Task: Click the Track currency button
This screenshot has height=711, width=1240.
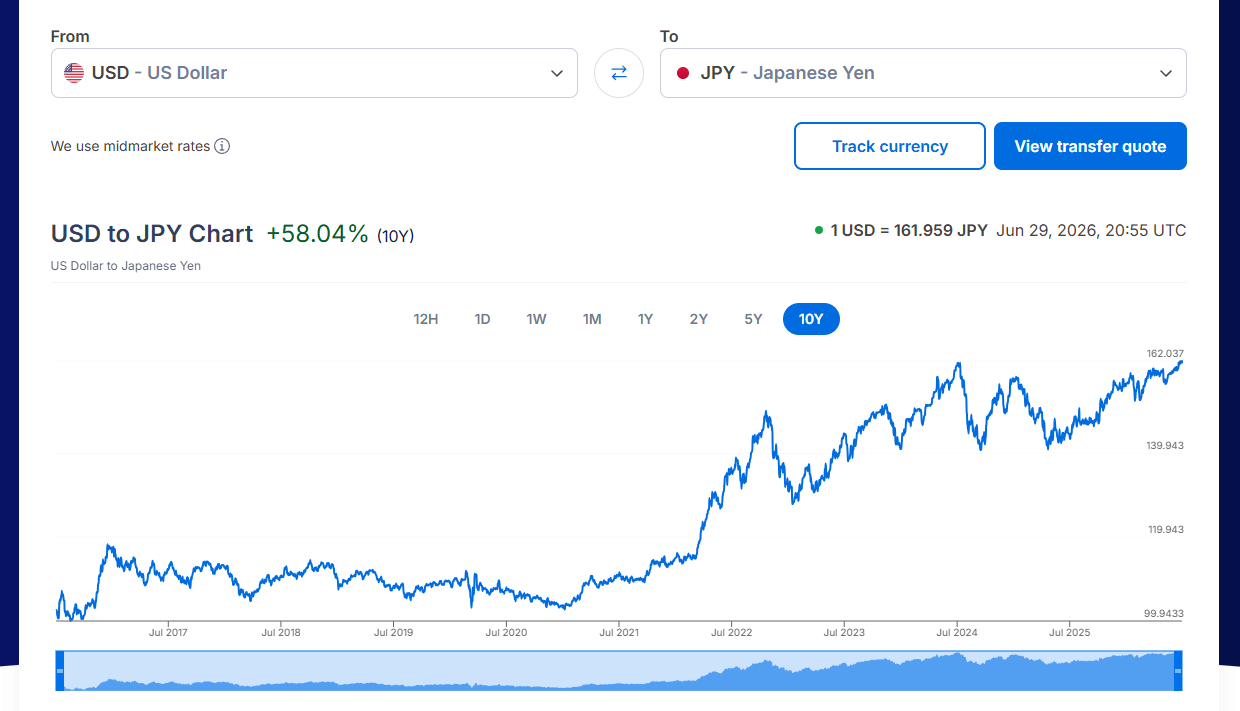Action: click(x=890, y=146)
